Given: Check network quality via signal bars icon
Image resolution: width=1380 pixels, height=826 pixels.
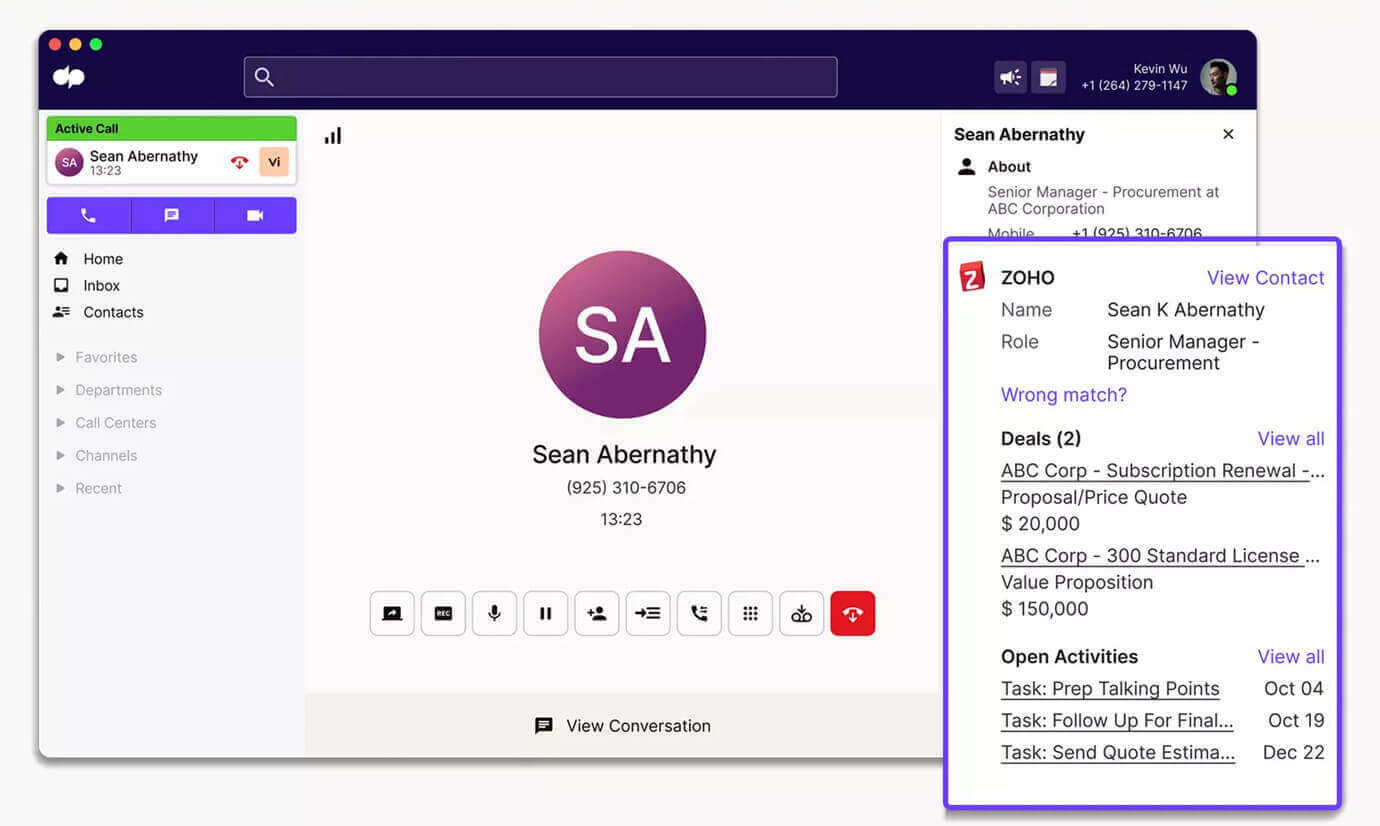Looking at the screenshot, I should pos(332,135).
